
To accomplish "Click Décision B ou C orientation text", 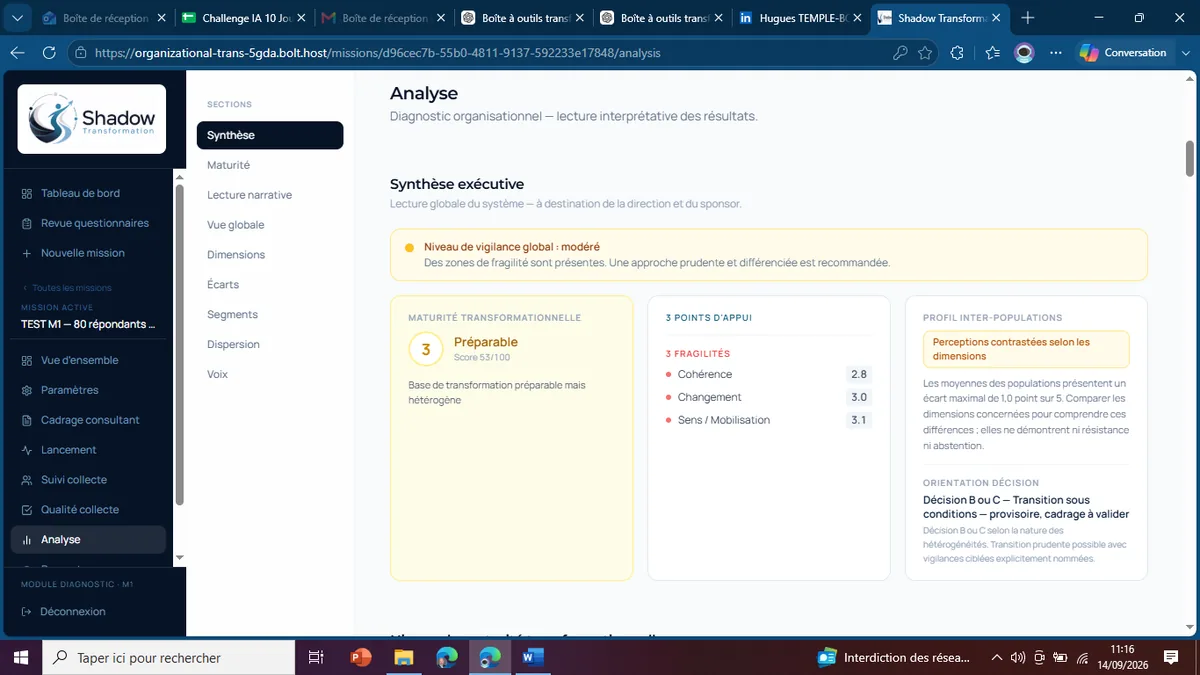I will (1026, 507).
